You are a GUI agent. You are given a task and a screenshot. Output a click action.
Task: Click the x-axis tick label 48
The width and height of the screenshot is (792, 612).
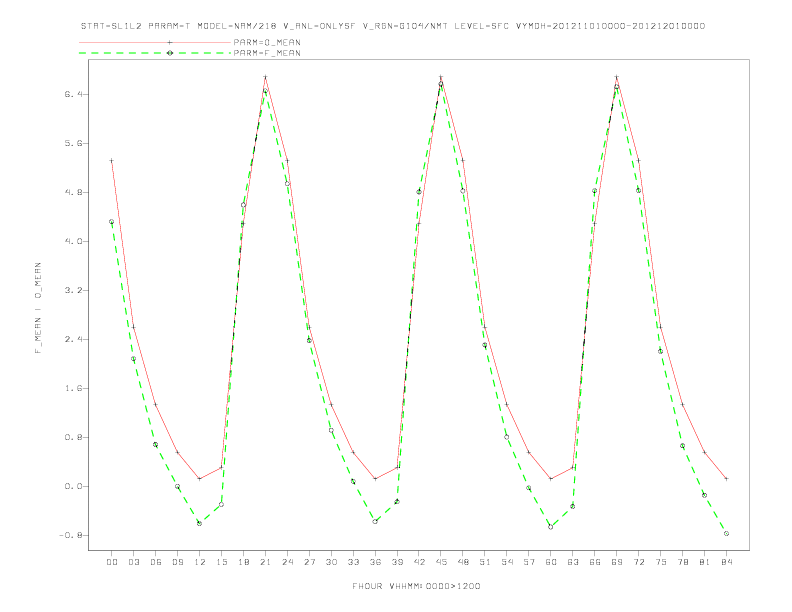463,562
